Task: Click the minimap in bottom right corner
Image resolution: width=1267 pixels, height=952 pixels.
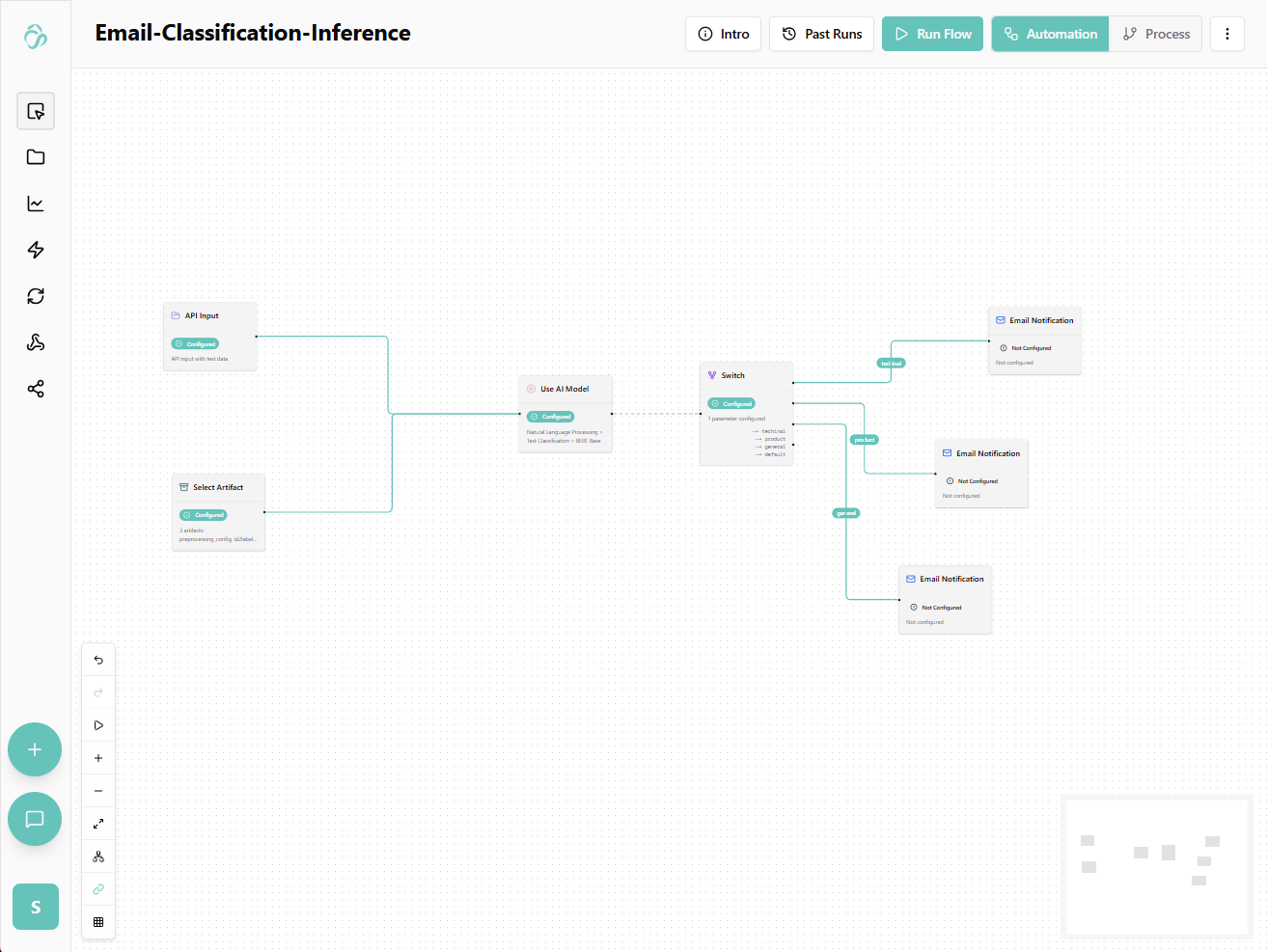Action: click(x=1155, y=865)
